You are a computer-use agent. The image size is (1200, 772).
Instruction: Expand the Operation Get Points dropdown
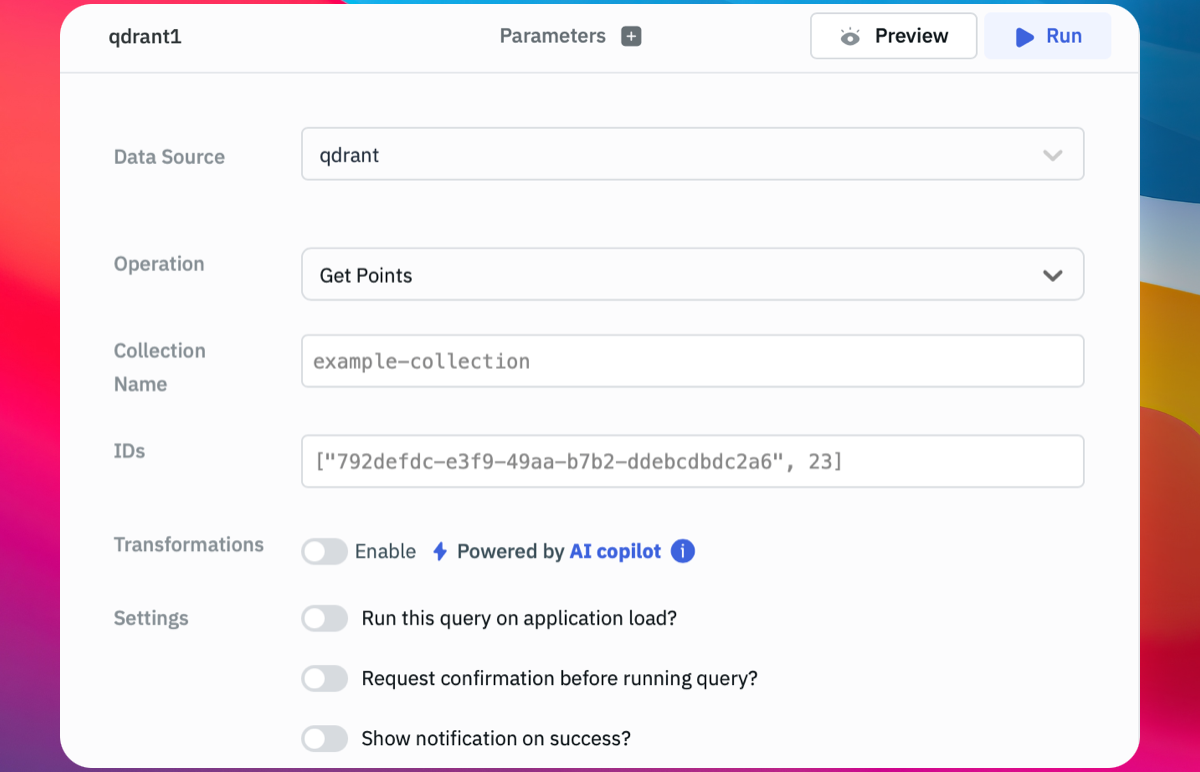(x=692, y=275)
